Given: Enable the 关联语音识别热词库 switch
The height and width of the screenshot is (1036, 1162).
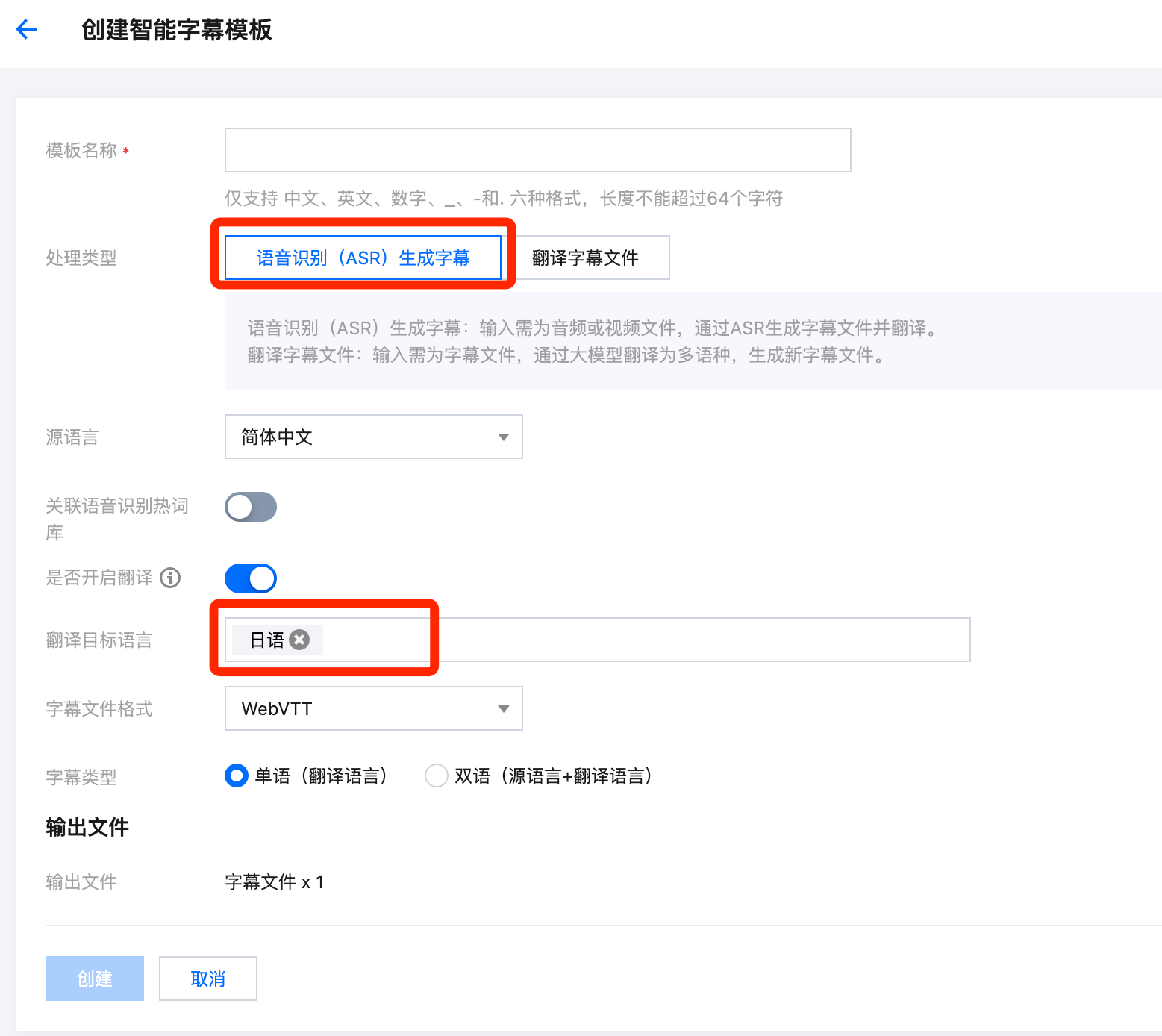Looking at the screenshot, I should pos(251,508).
